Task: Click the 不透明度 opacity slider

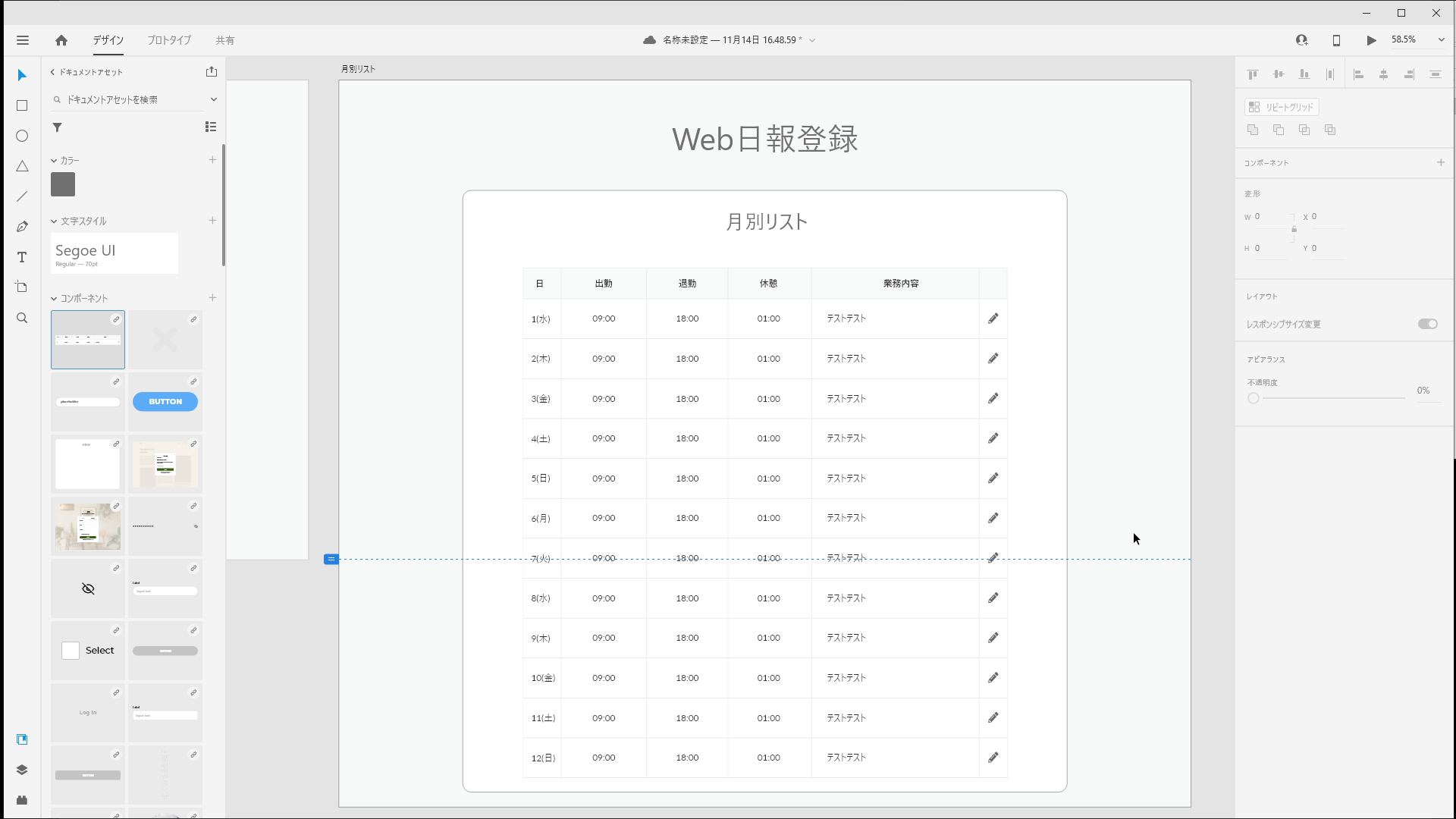Action: 1327,398
